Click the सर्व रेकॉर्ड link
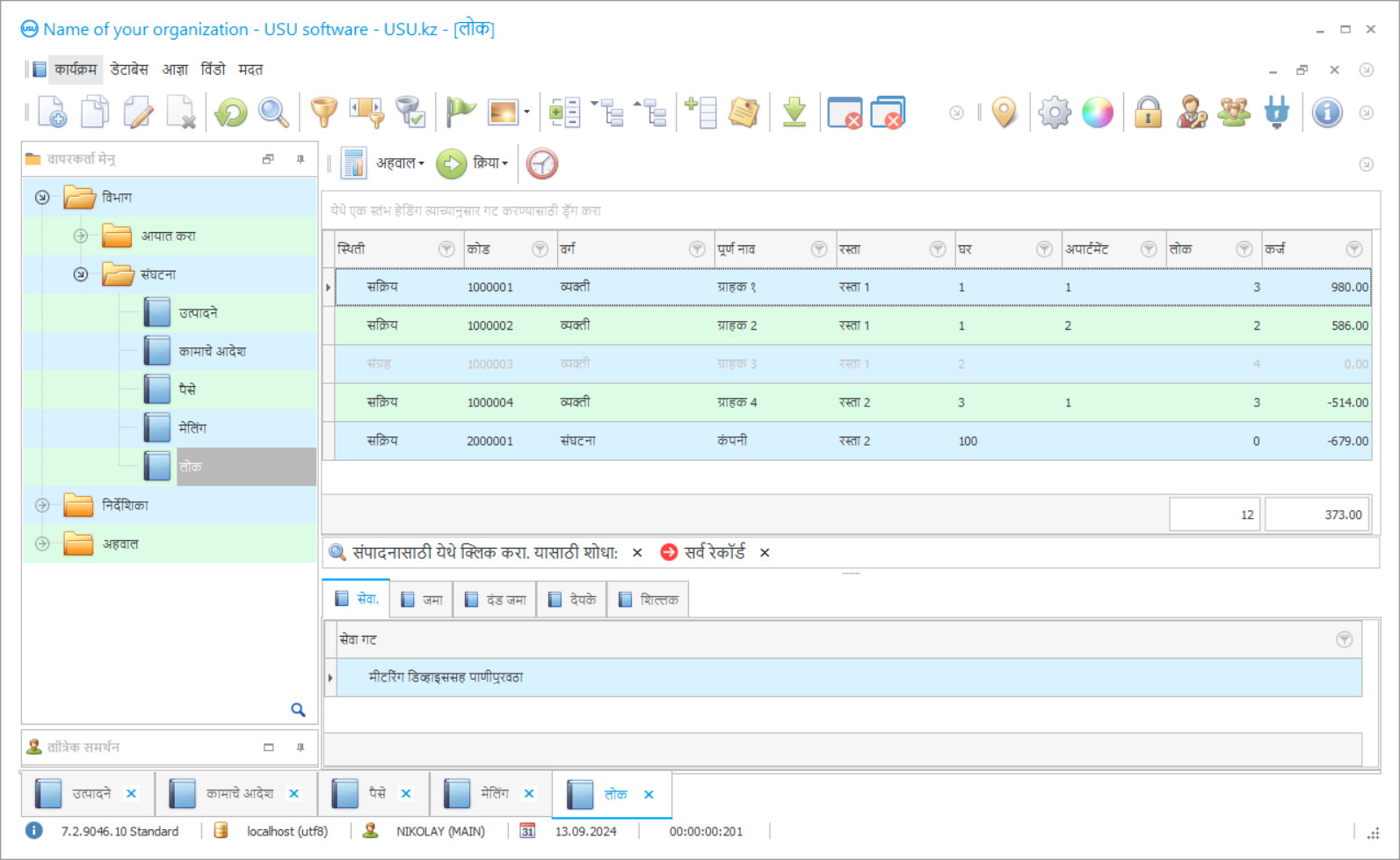The image size is (1400, 860). (714, 552)
